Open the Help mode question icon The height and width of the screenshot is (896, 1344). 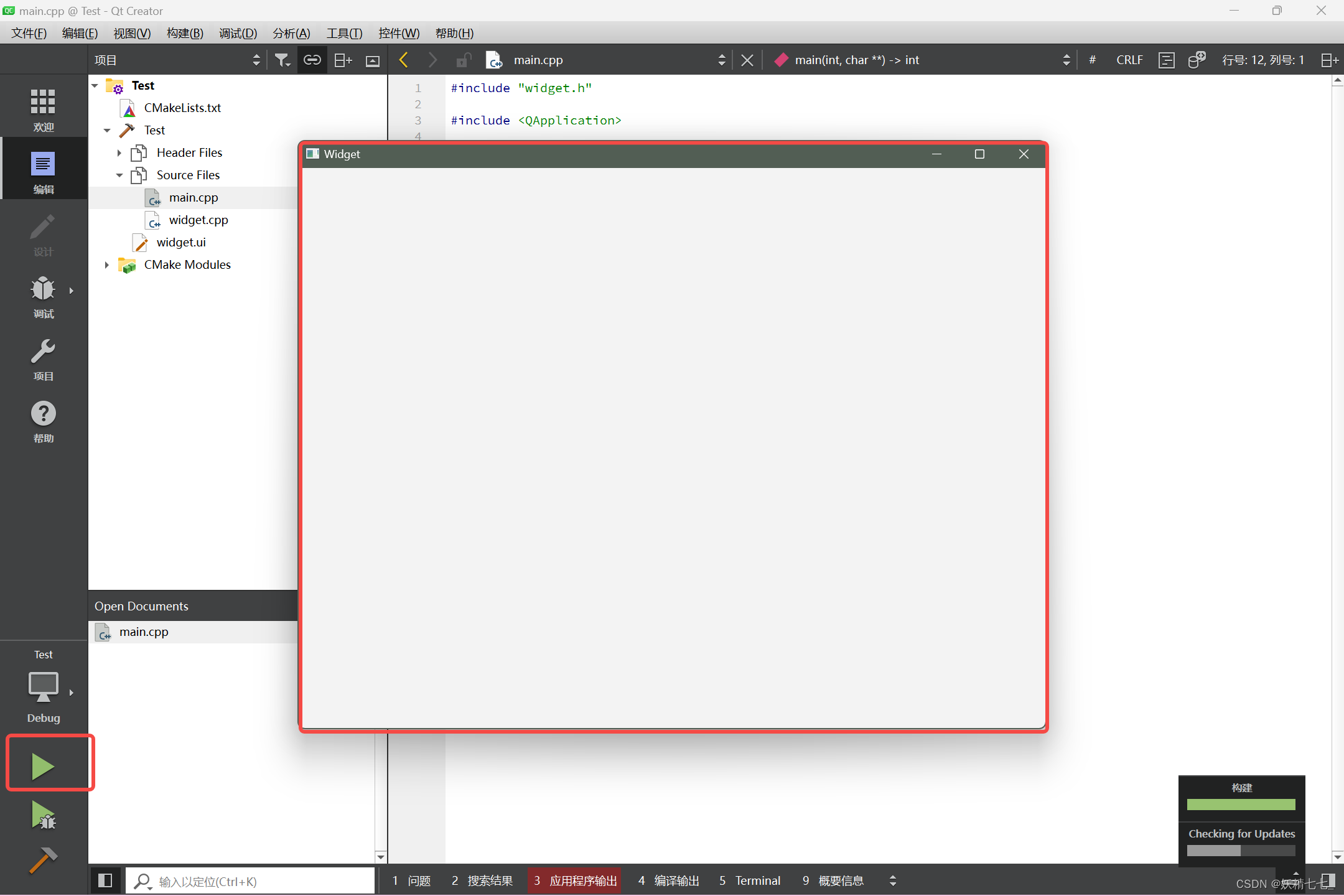(43, 413)
